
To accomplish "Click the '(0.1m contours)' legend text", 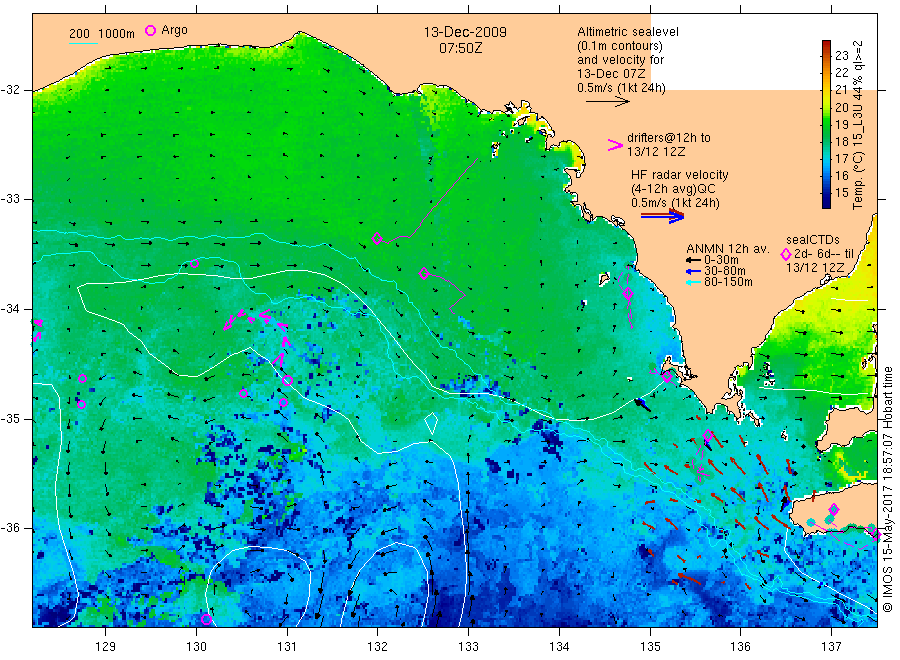I will (x=620, y=46).
